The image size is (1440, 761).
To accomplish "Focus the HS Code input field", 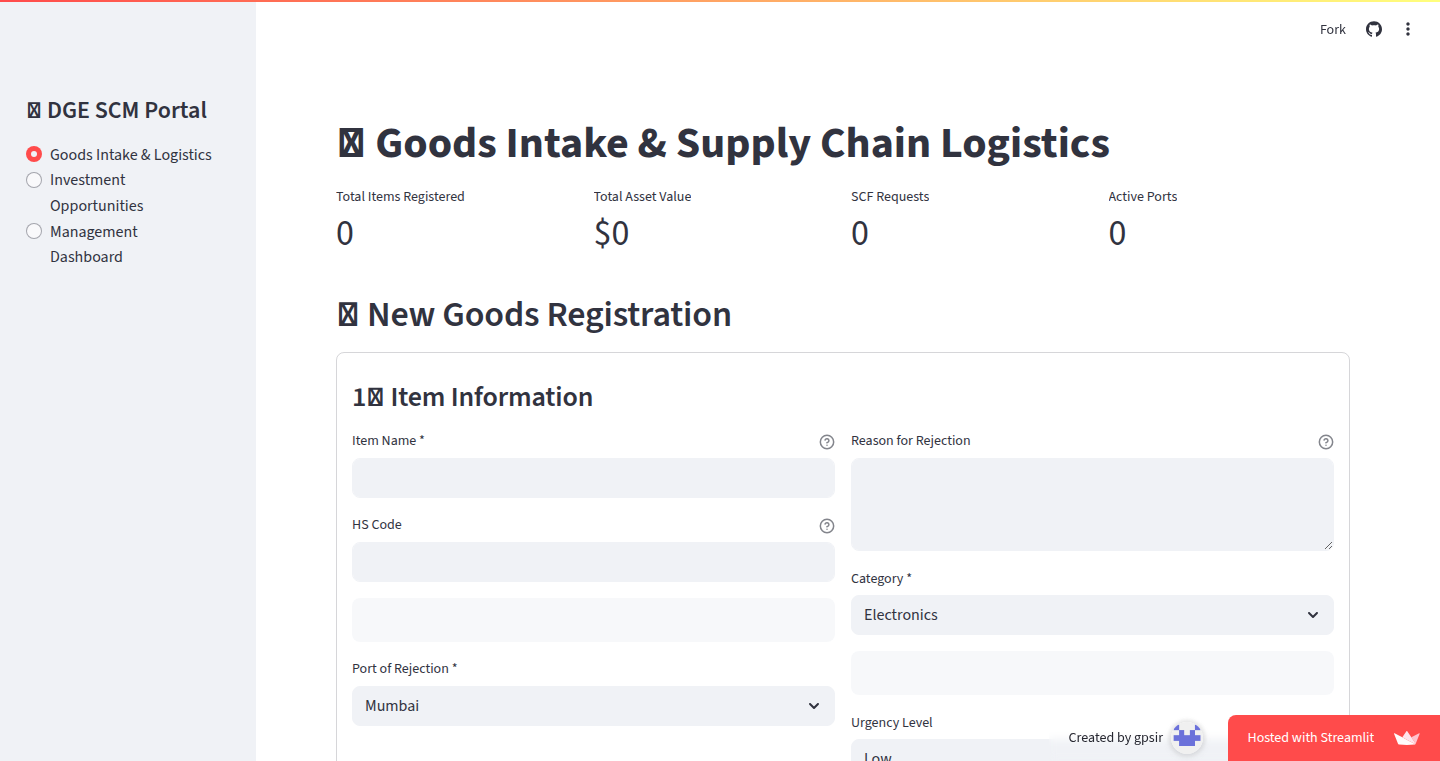I will coord(593,562).
